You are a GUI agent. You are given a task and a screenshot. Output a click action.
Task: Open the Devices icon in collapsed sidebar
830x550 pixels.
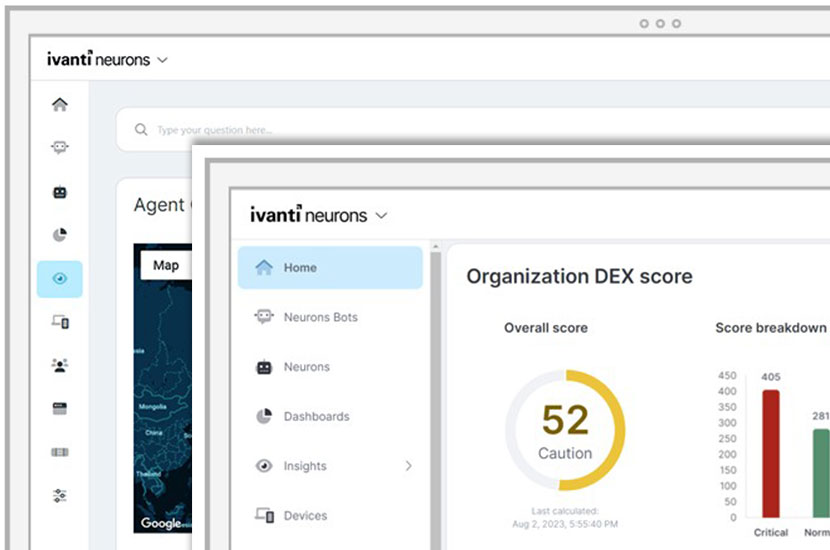(x=60, y=322)
